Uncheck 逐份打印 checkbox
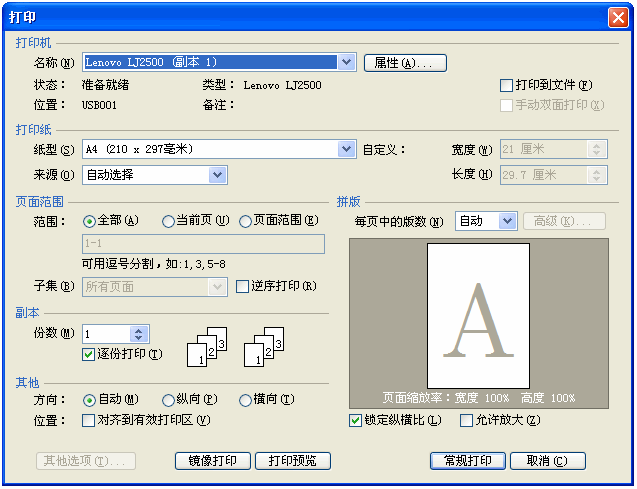Viewport: 637px width, 489px height. click(x=89, y=354)
